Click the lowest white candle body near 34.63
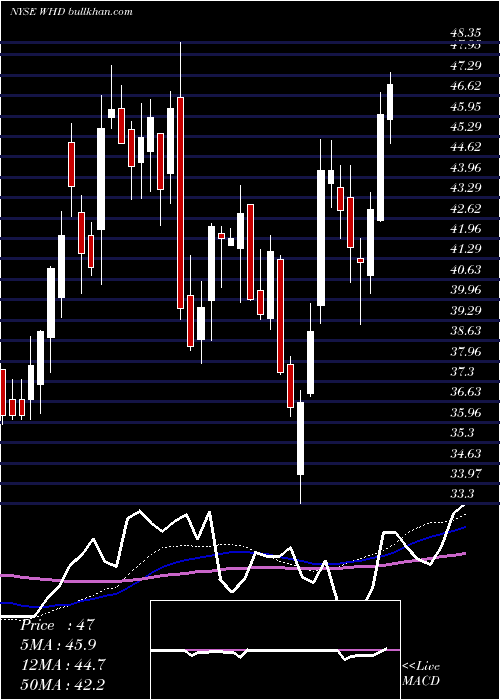The image size is (500, 700). 300,438
